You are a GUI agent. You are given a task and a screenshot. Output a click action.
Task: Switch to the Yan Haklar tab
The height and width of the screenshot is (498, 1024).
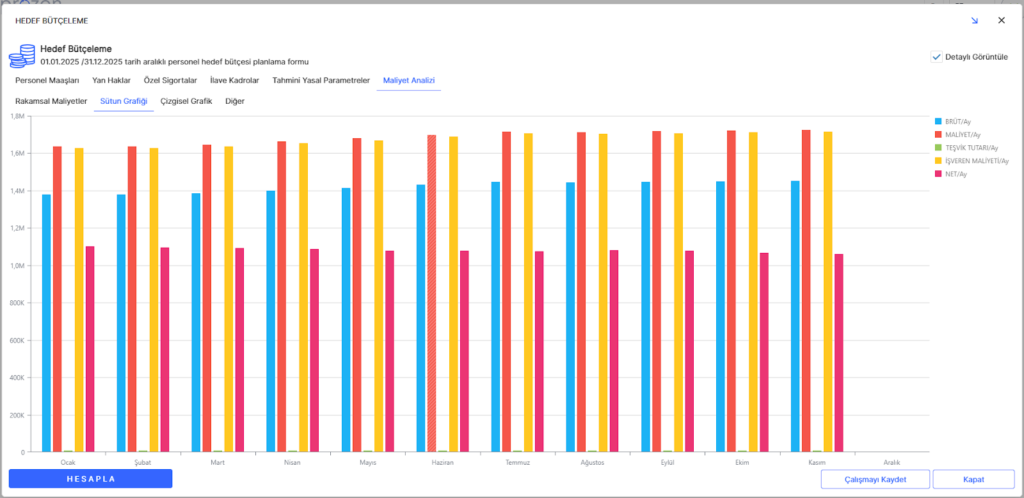tap(111, 80)
